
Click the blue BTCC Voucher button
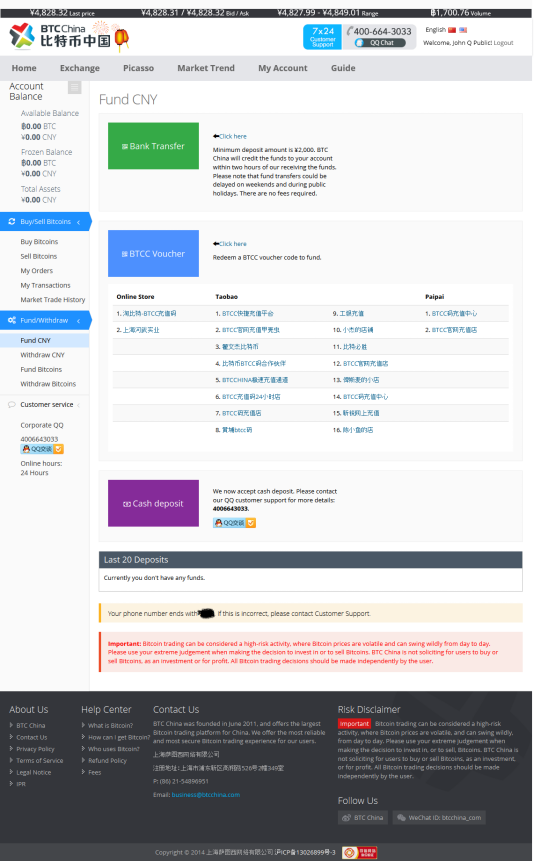[153, 253]
